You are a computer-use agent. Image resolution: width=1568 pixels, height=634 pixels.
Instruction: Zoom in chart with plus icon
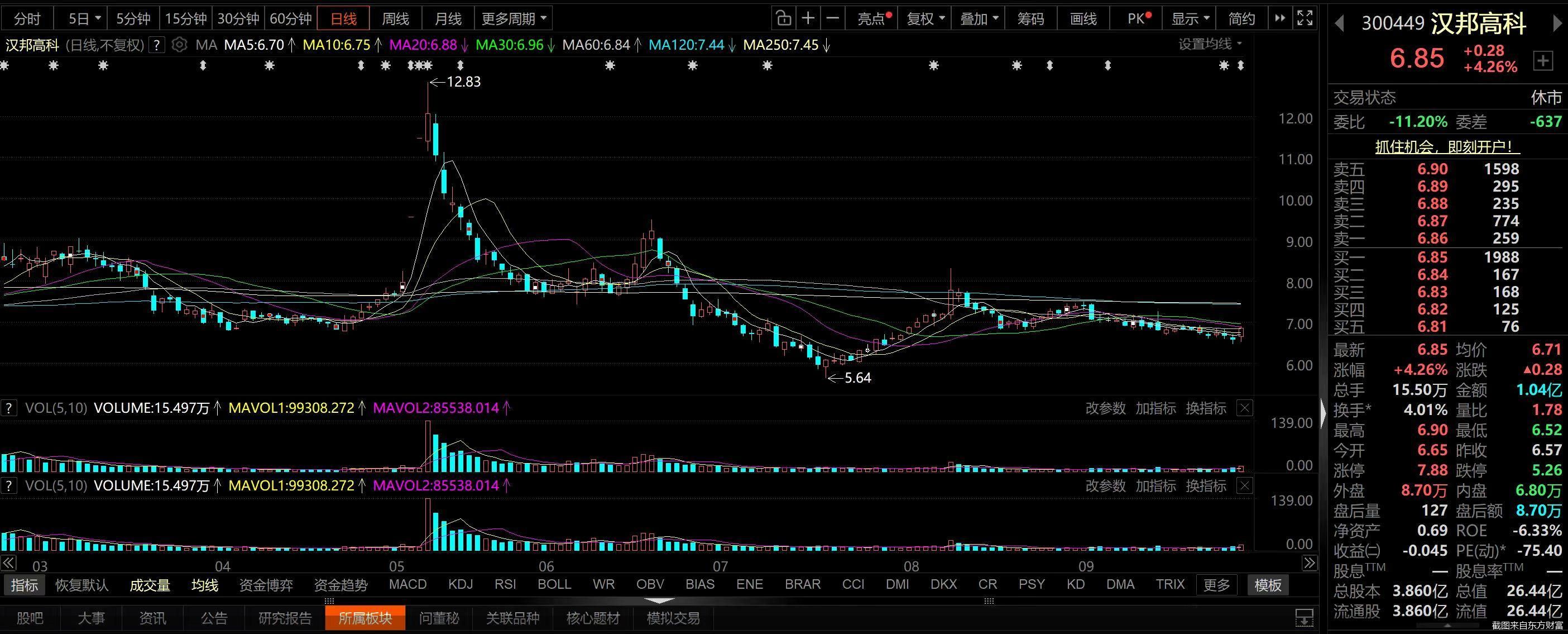click(808, 19)
